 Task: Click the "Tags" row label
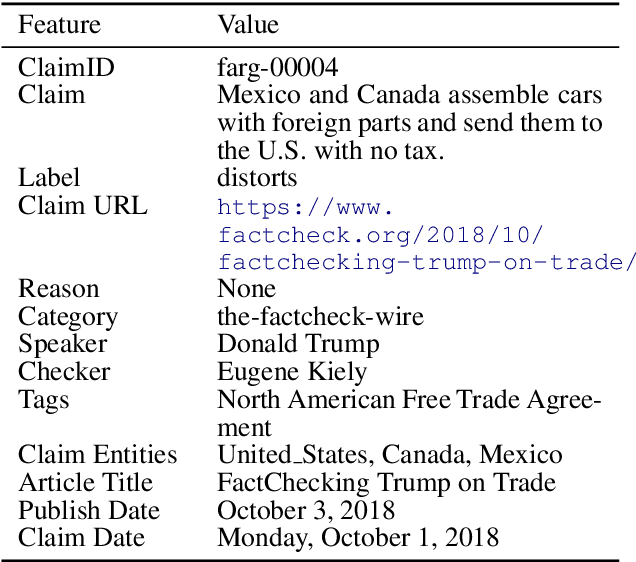[44, 400]
